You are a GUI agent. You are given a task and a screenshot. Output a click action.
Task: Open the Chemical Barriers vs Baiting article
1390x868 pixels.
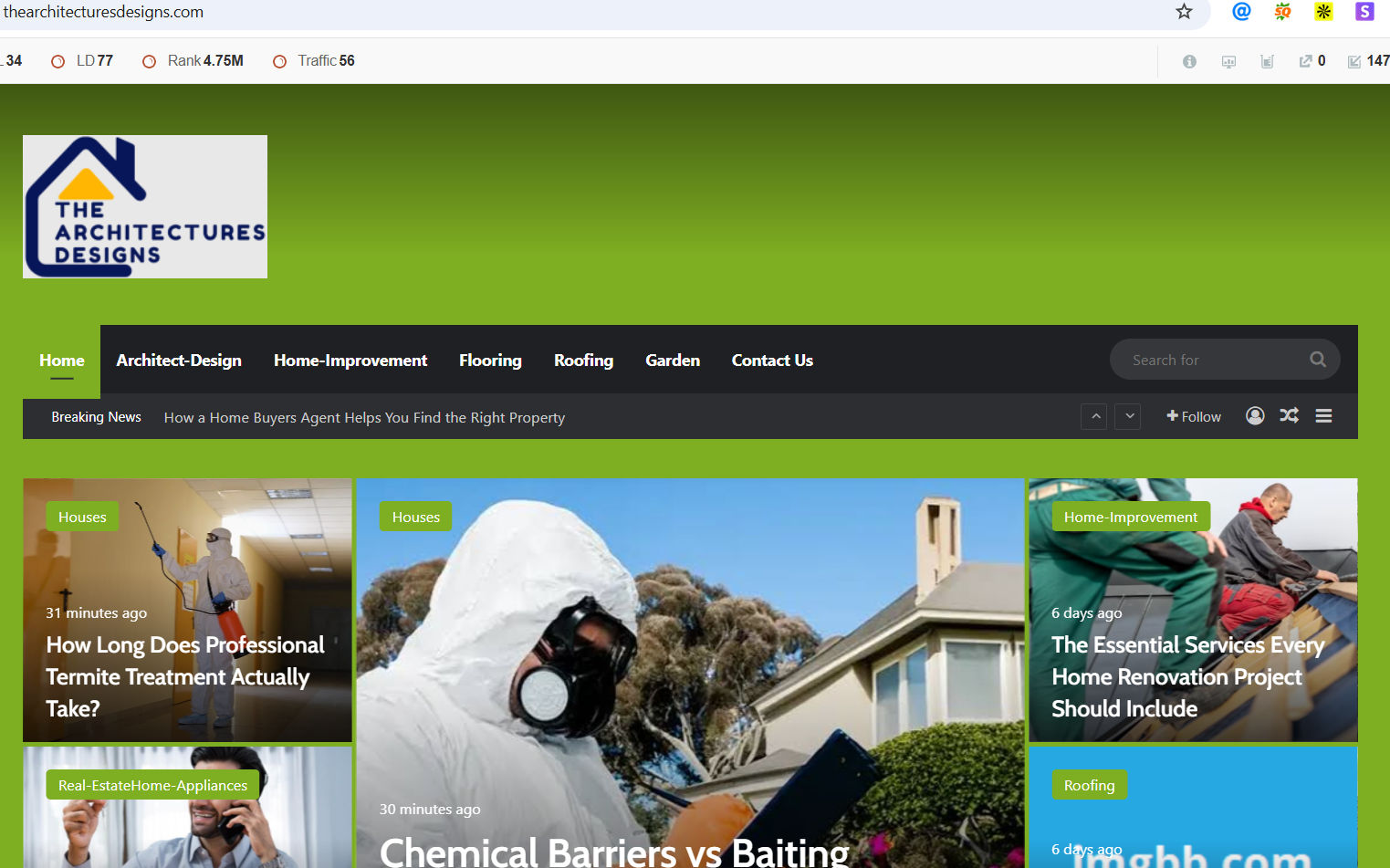click(x=614, y=852)
